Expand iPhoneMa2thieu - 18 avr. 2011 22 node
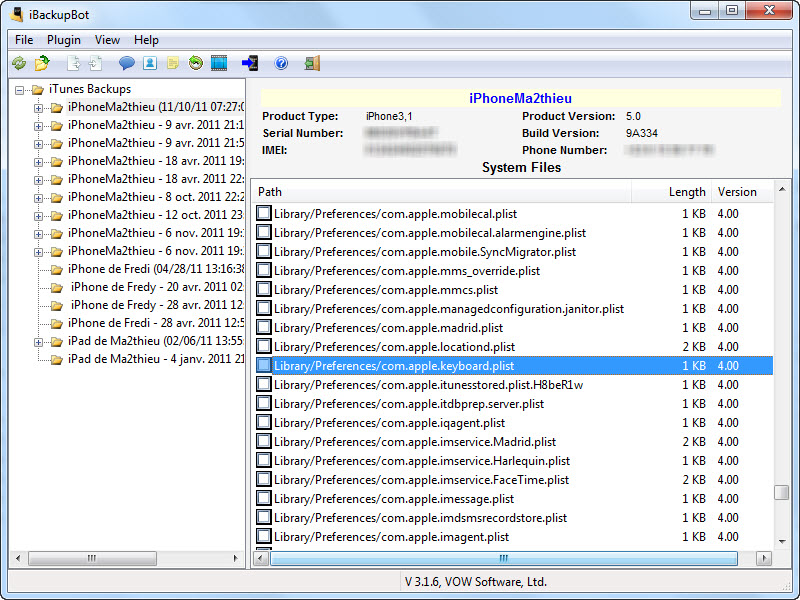 38,180
